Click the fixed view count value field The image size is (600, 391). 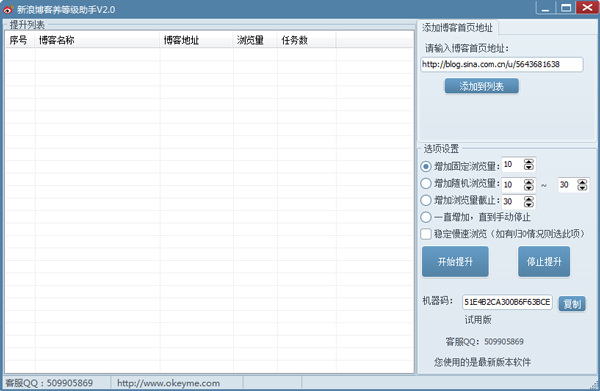pos(512,165)
